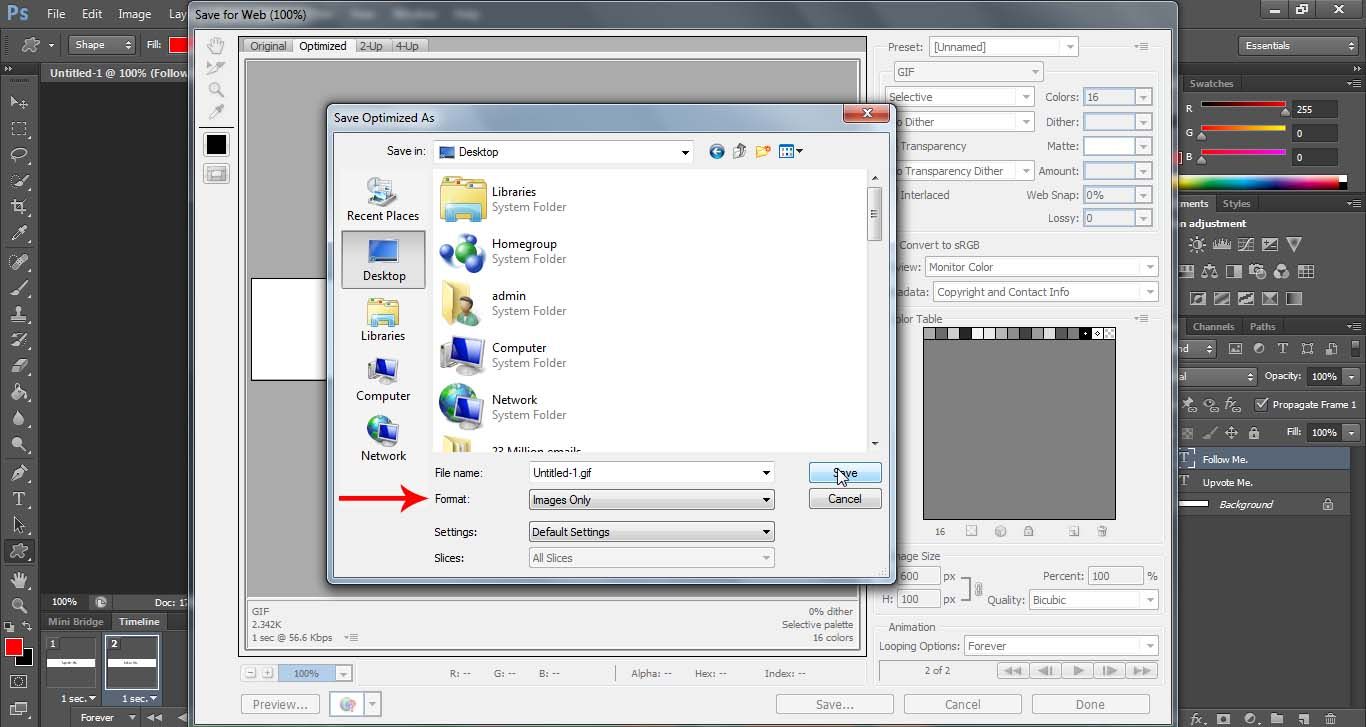
Task: Switch to the Original tab
Action: point(268,46)
